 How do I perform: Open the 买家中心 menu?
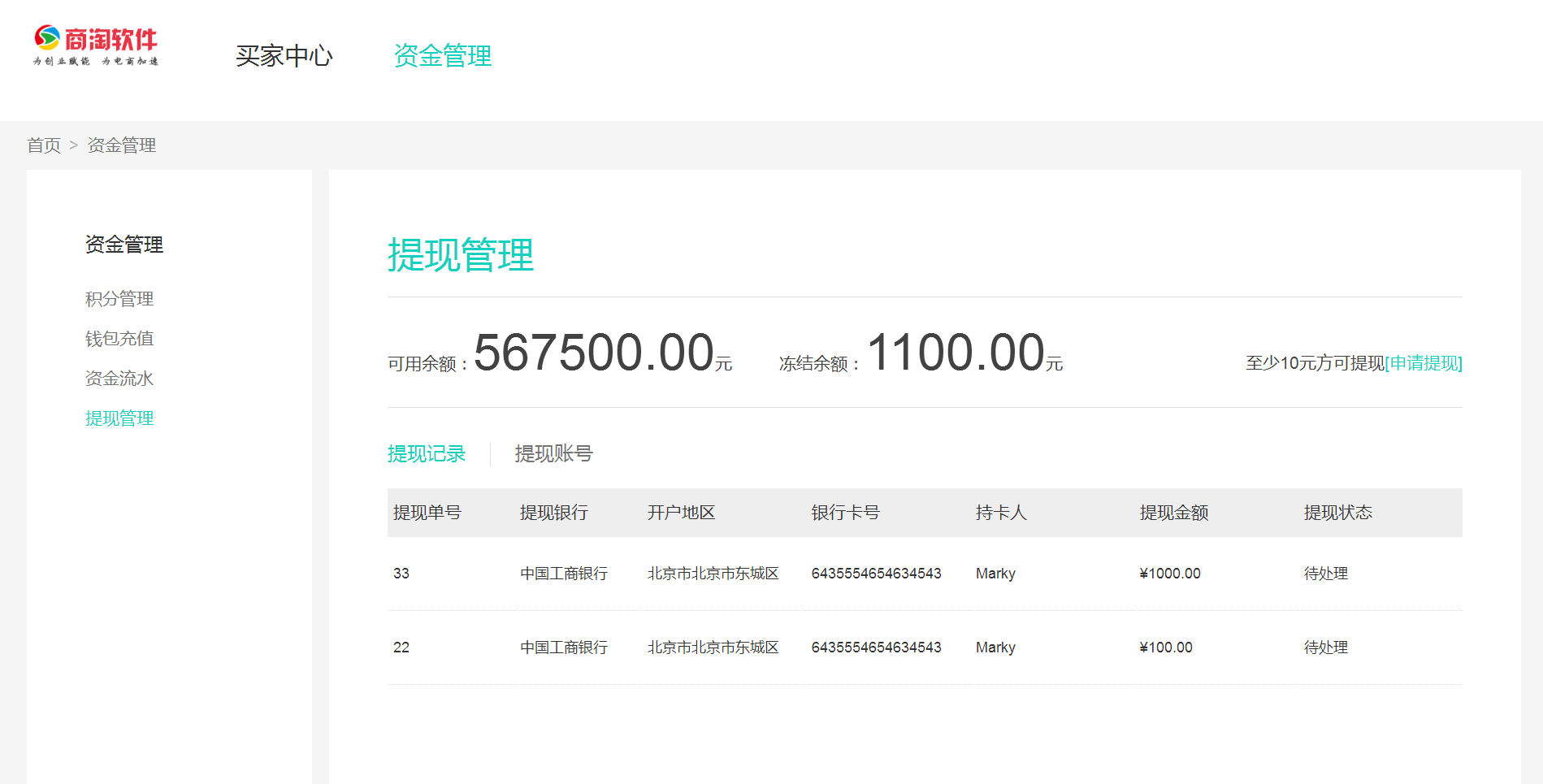tap(284, 55)
